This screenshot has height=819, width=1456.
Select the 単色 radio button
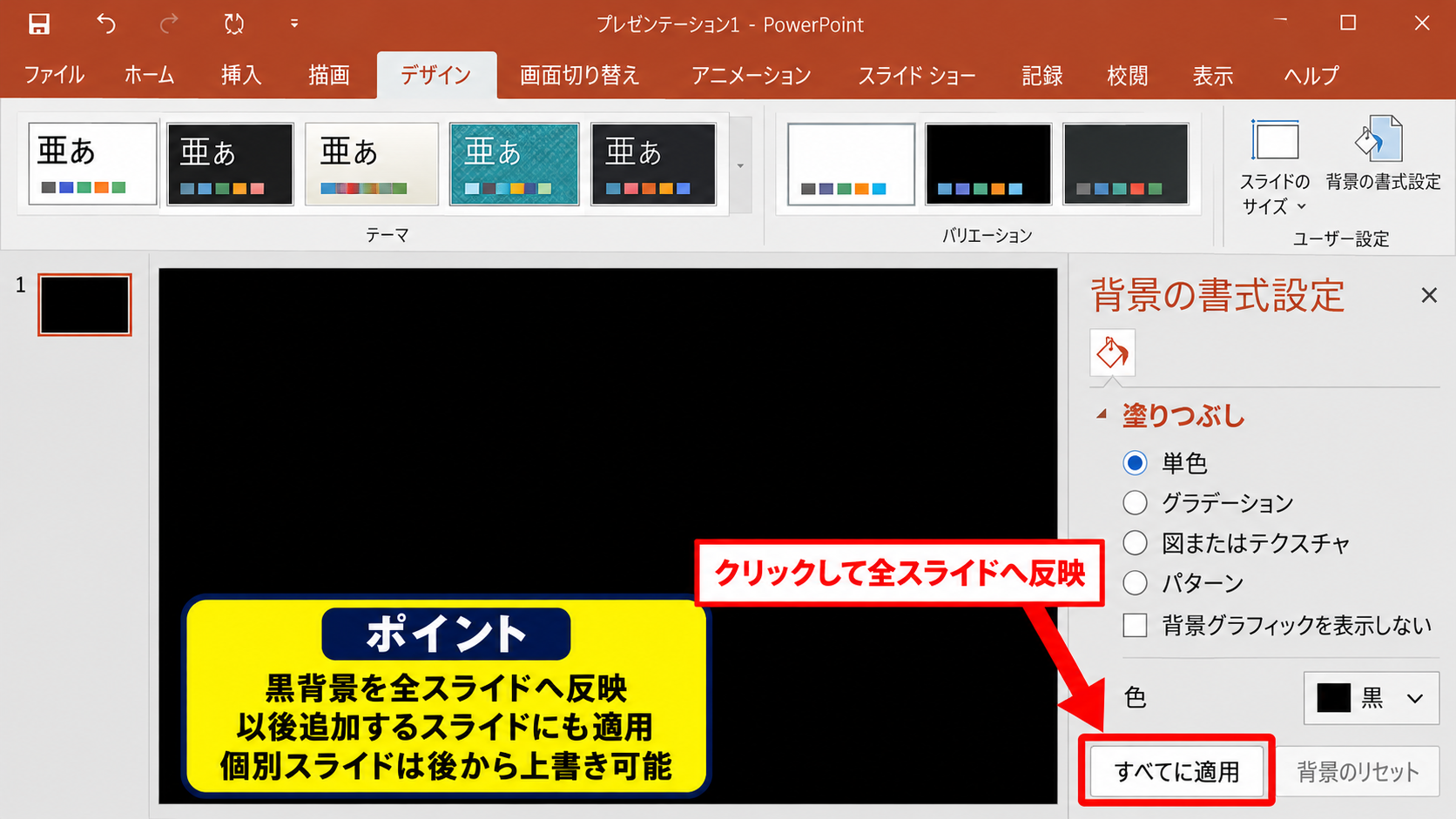(x=1135, y=463)
